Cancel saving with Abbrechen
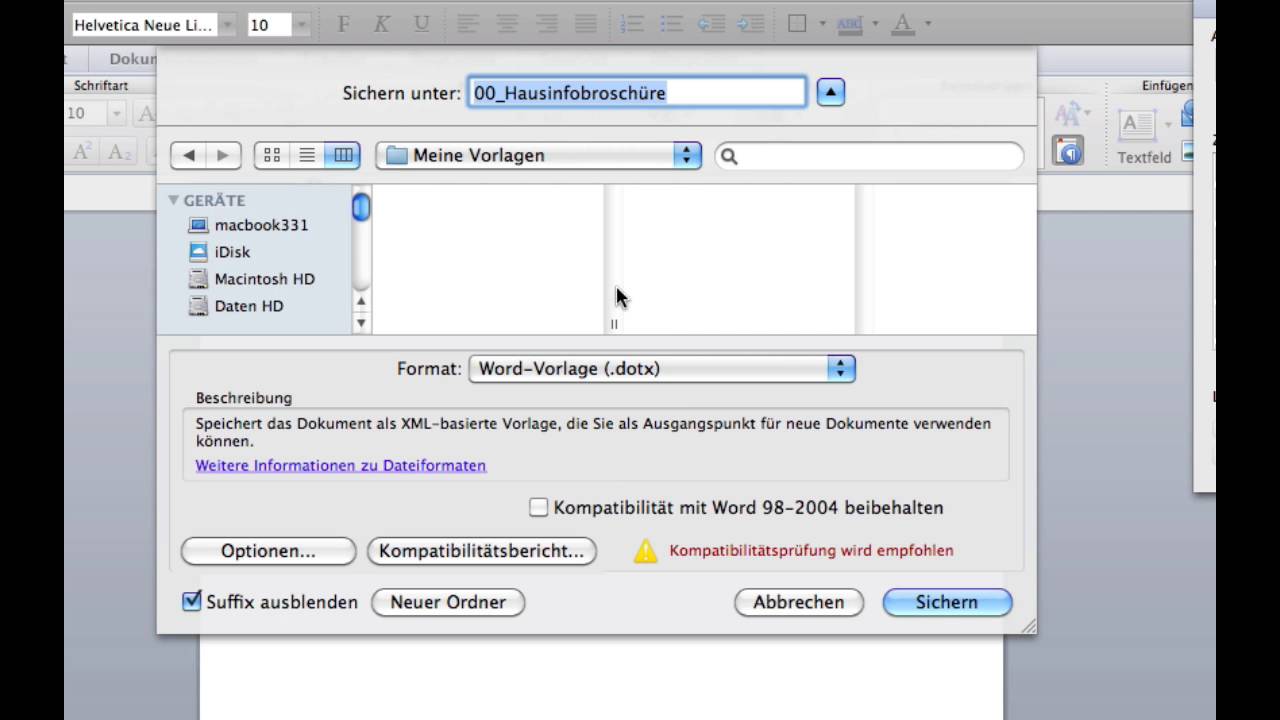The image size is (1280, 720). (799, 602)
